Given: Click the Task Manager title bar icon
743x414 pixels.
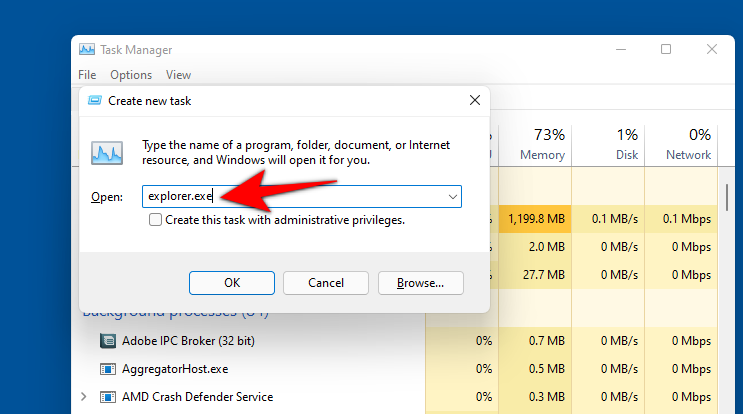Looking at the screenshot, I should 87,50.
